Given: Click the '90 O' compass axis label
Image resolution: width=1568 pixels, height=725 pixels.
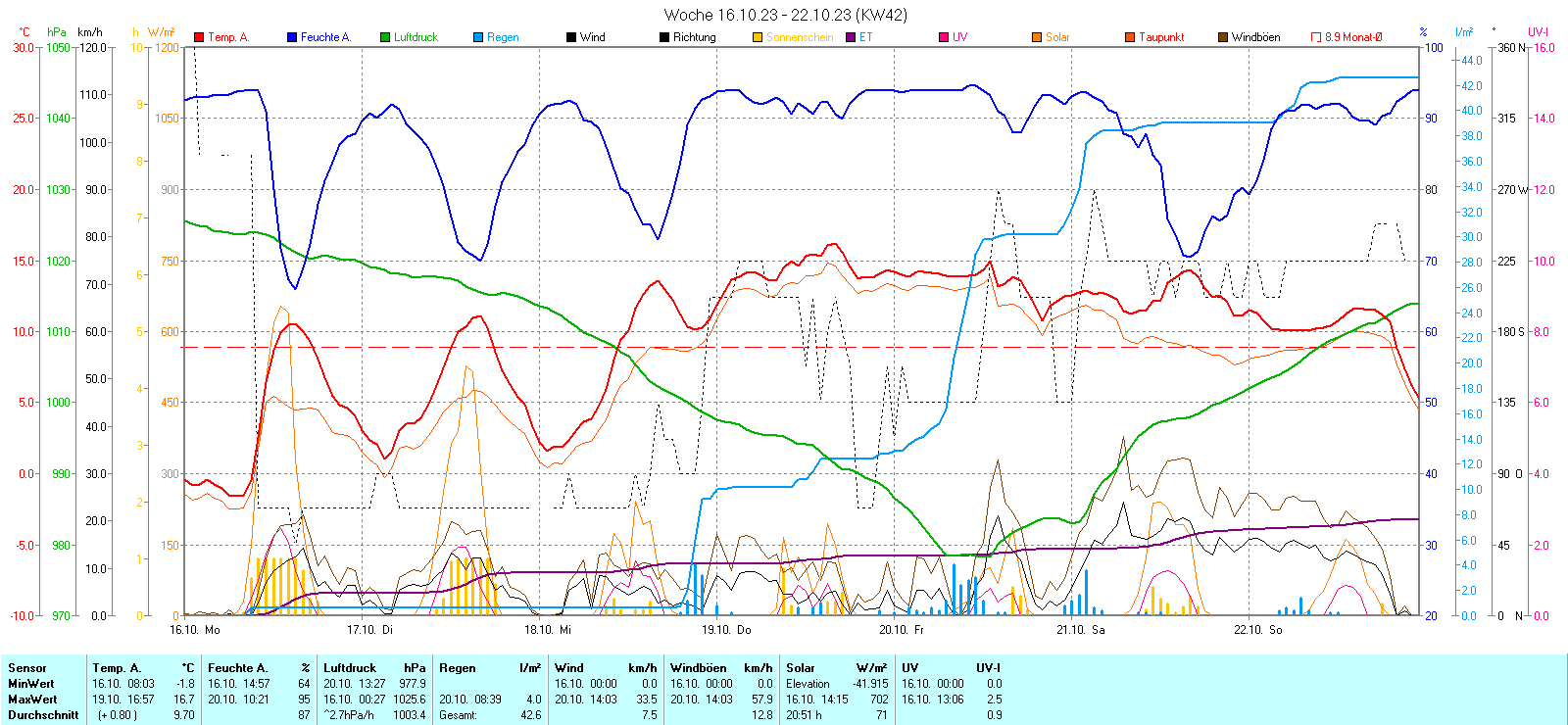Looking at the screenshot, I should pos(1510,474).
